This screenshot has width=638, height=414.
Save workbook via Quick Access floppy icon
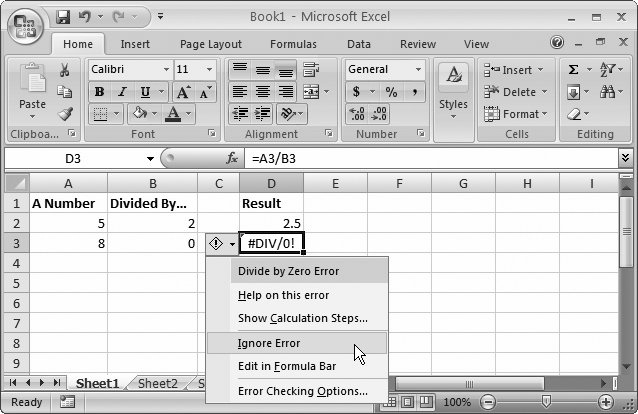click(x=63, y=17)
